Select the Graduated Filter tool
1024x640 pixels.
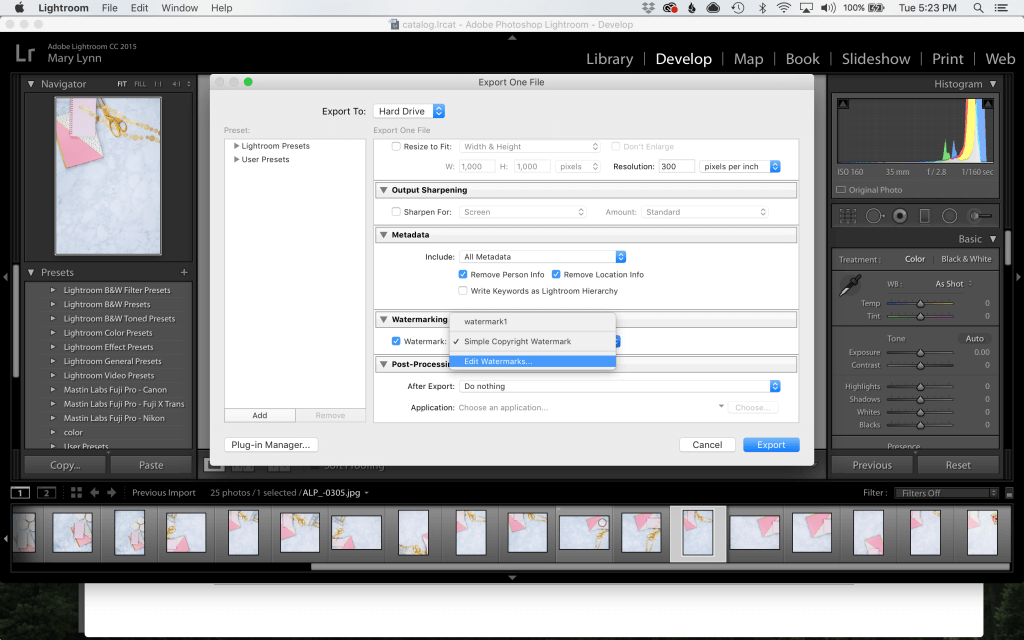924,215
